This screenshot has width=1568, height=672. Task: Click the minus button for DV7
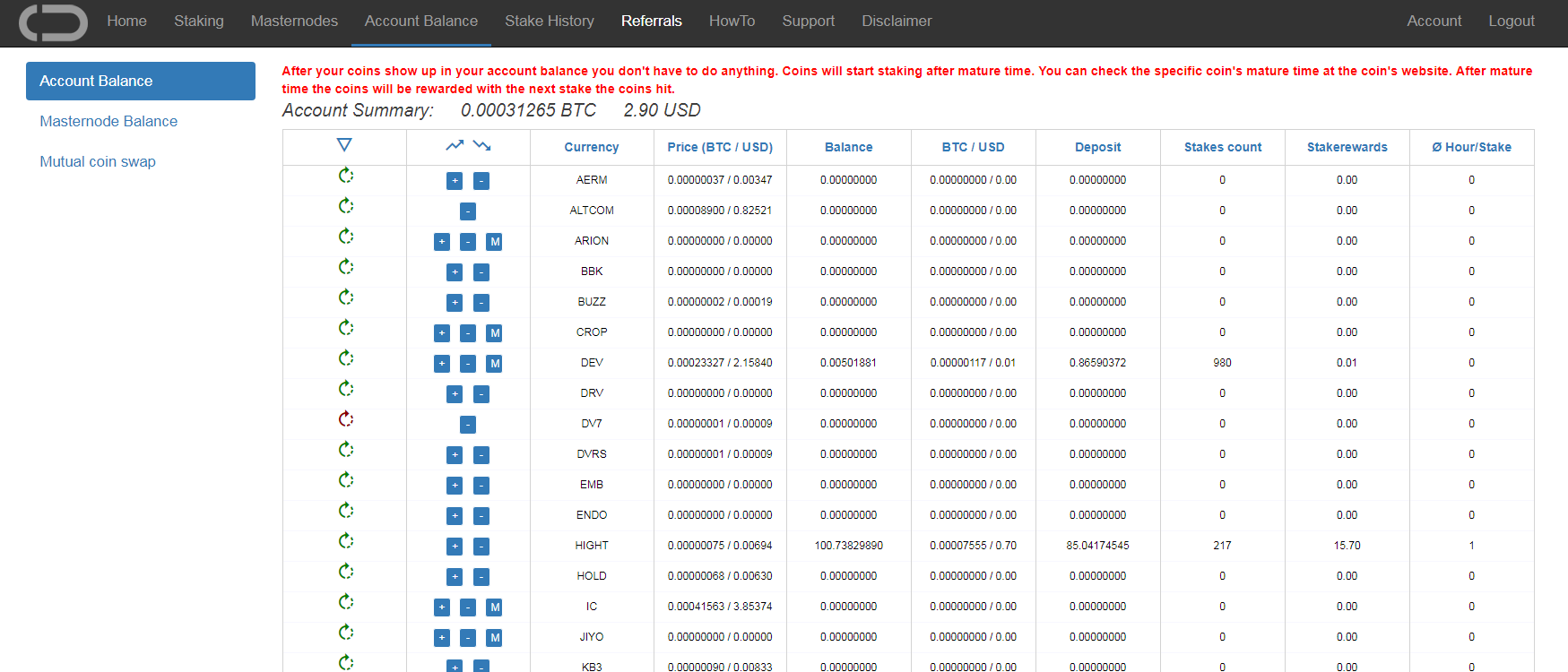[468, 425]
